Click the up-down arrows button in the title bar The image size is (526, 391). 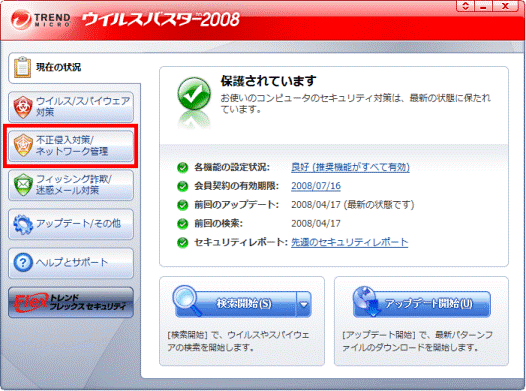coord(465,6)
